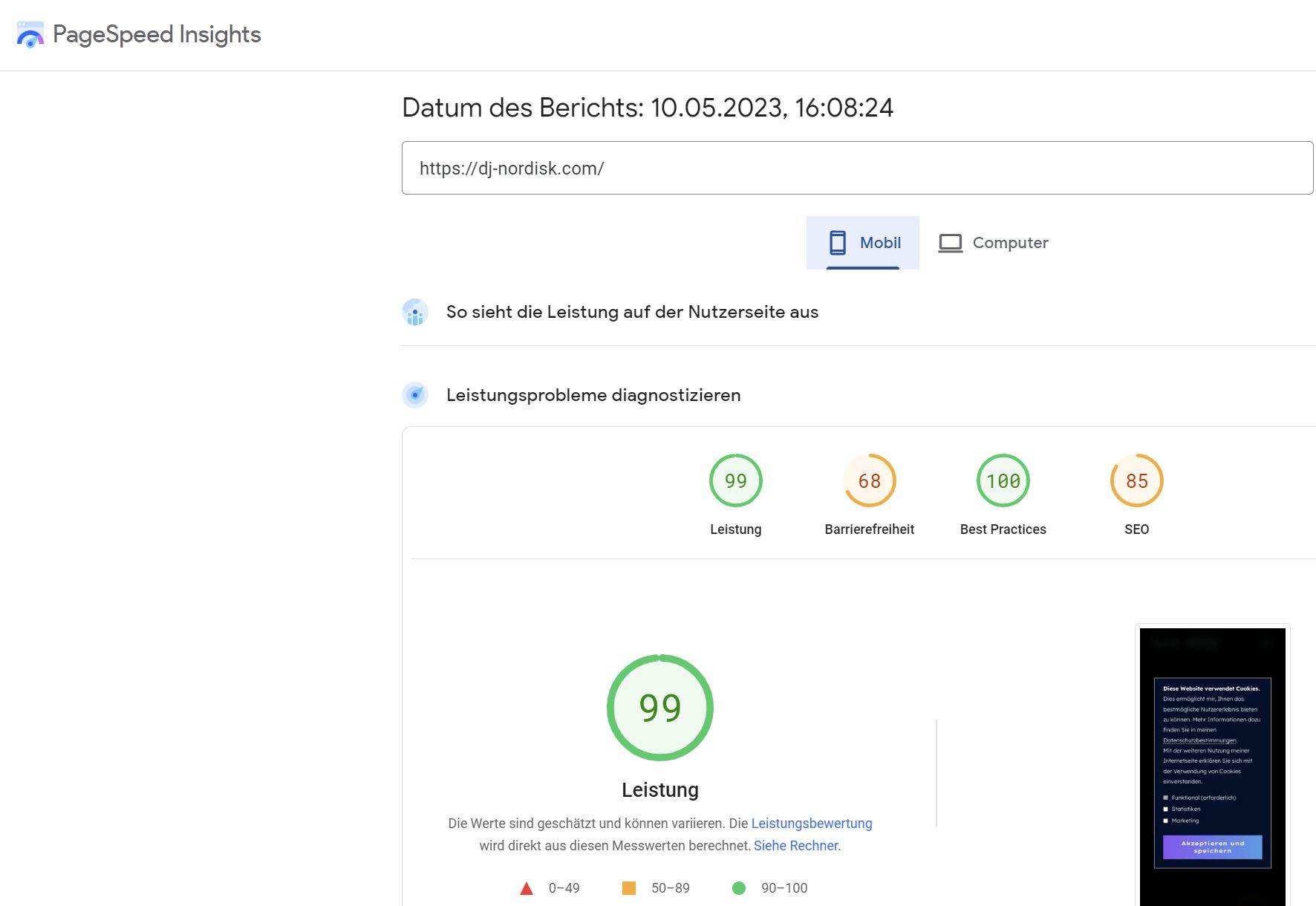Select the SEO score gauge 85
Image resolution: width=1316 pixels, height=906 pixels.
tap(1137, 480)
